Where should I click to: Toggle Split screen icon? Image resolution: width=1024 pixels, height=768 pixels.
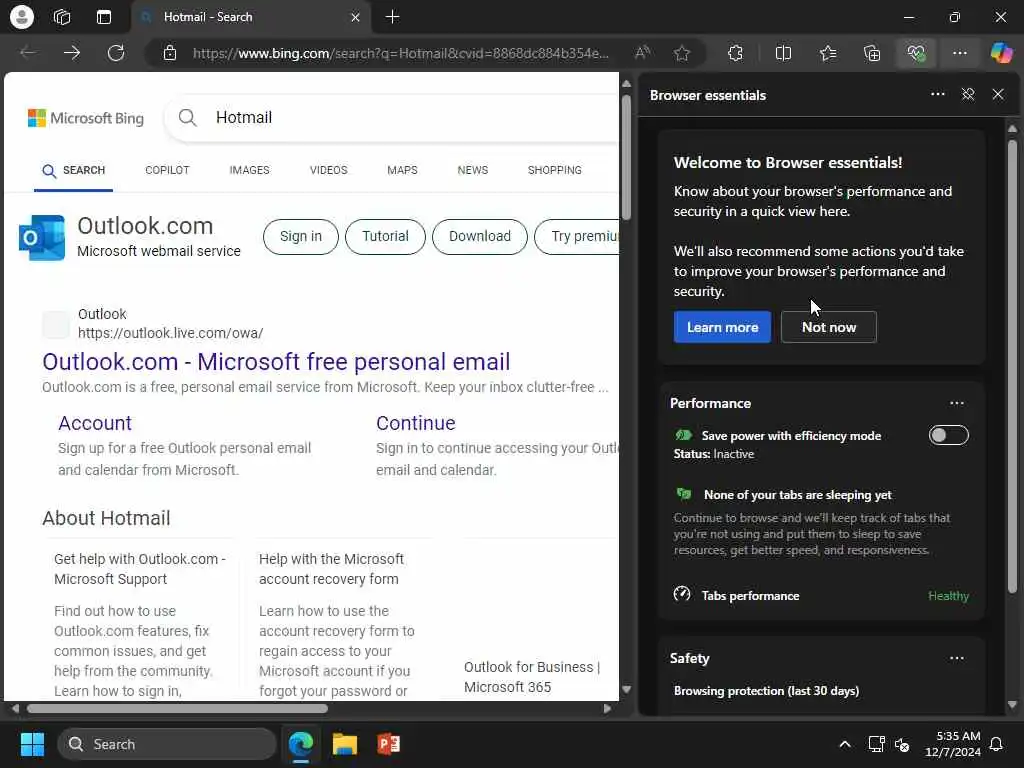click(783, 53)
